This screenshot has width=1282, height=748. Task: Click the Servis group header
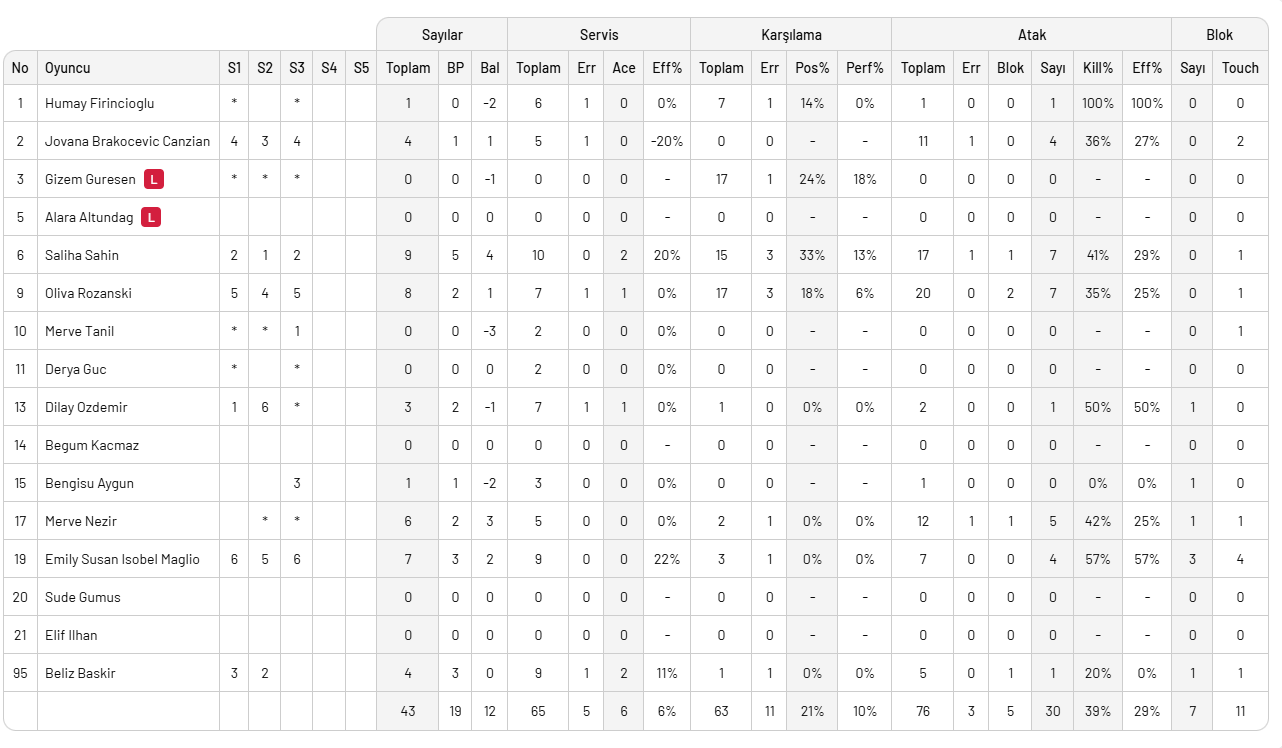click(599, 35)
